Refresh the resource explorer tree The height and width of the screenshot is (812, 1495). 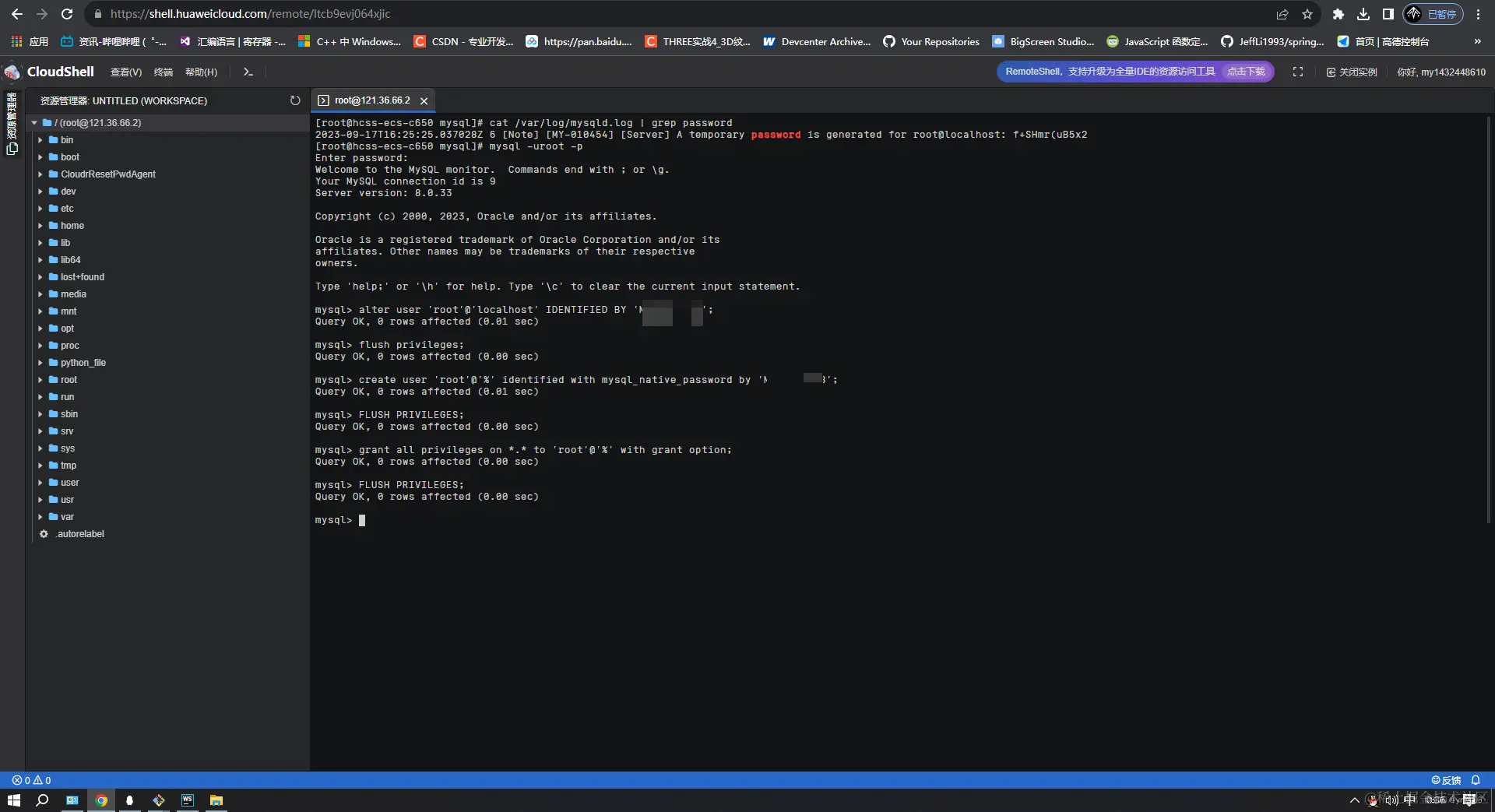295,100
